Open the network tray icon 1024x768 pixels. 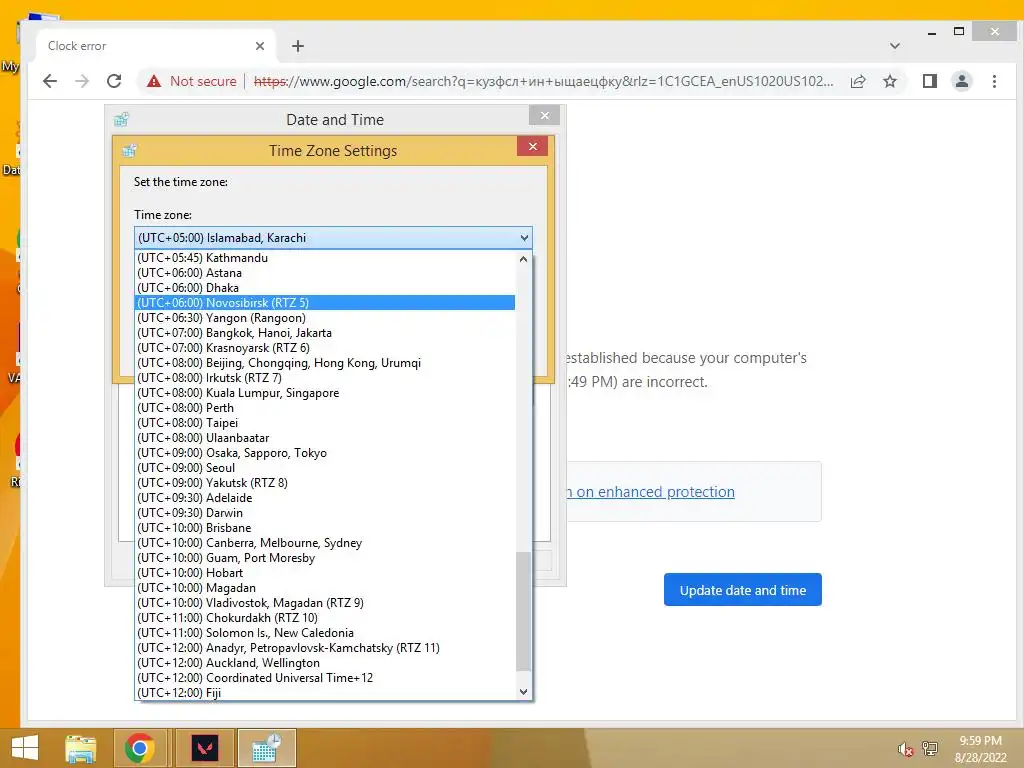coord(929,749)
